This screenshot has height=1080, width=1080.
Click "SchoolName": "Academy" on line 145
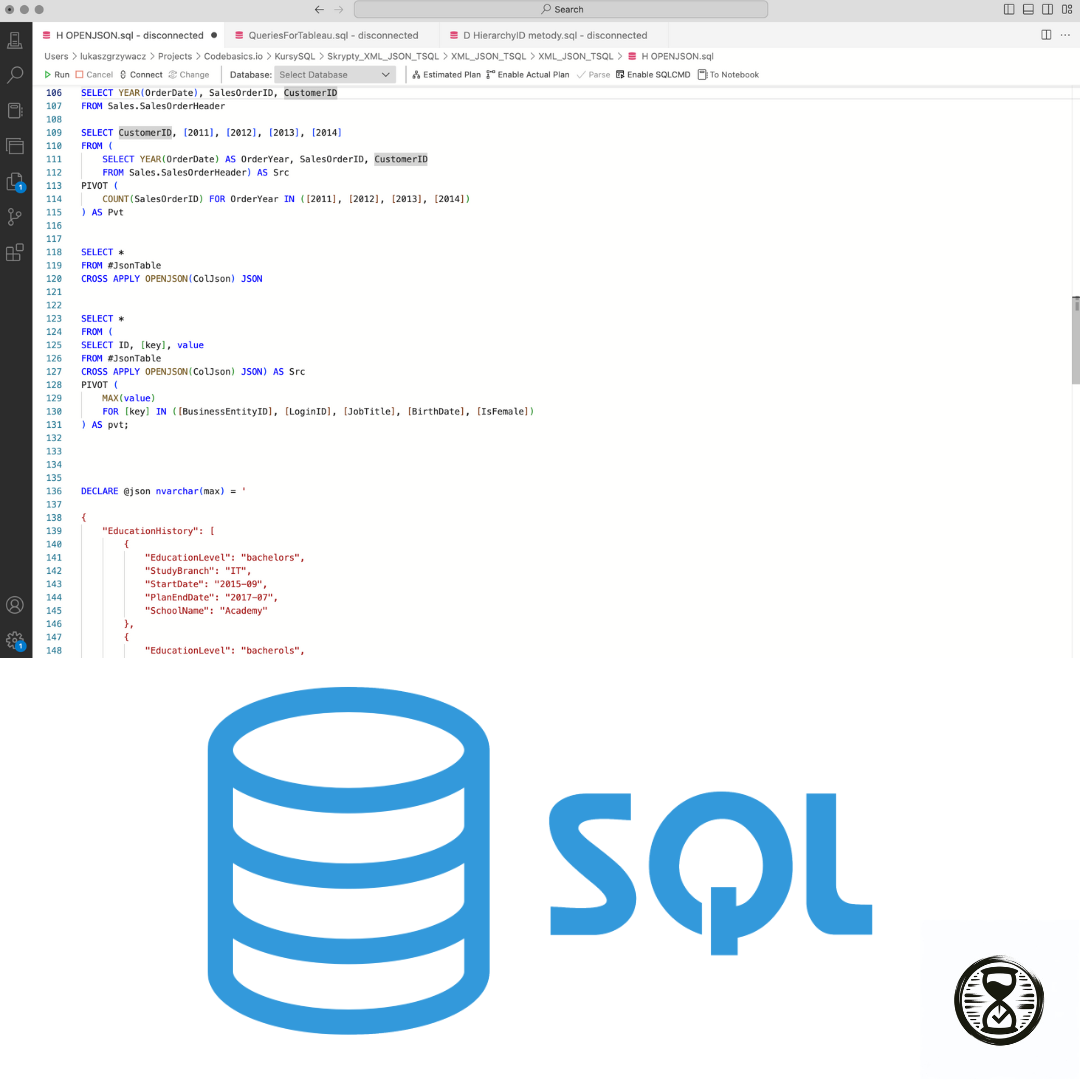(206, 611)
